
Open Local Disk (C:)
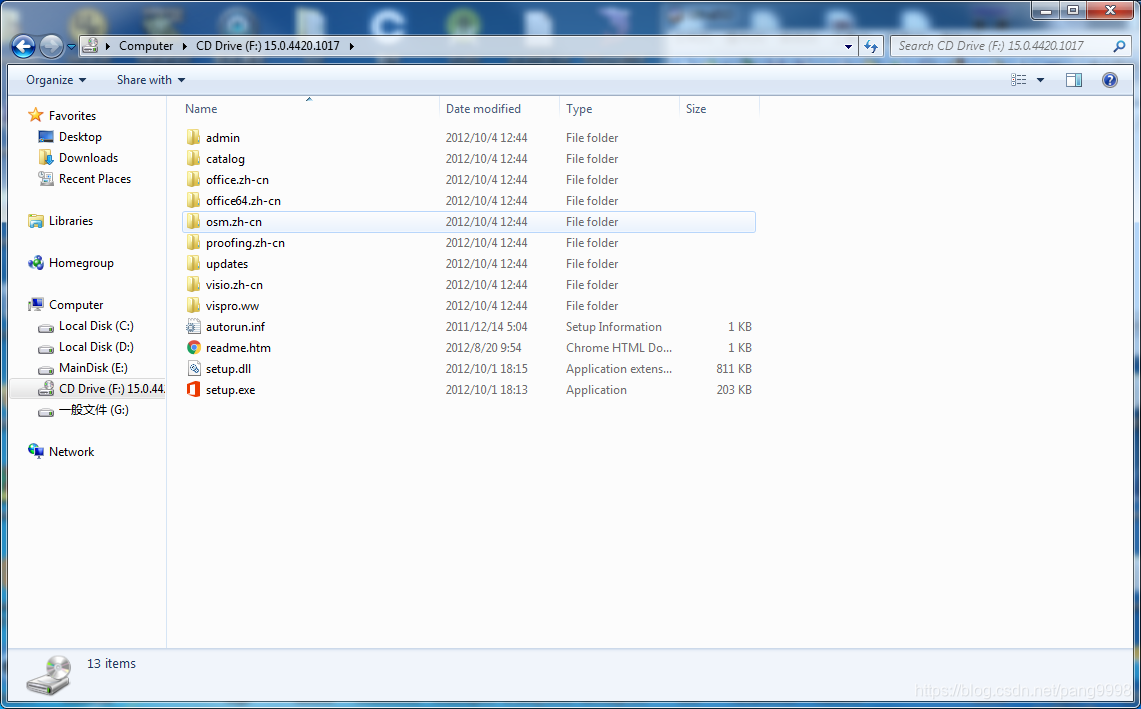point(96,326)
